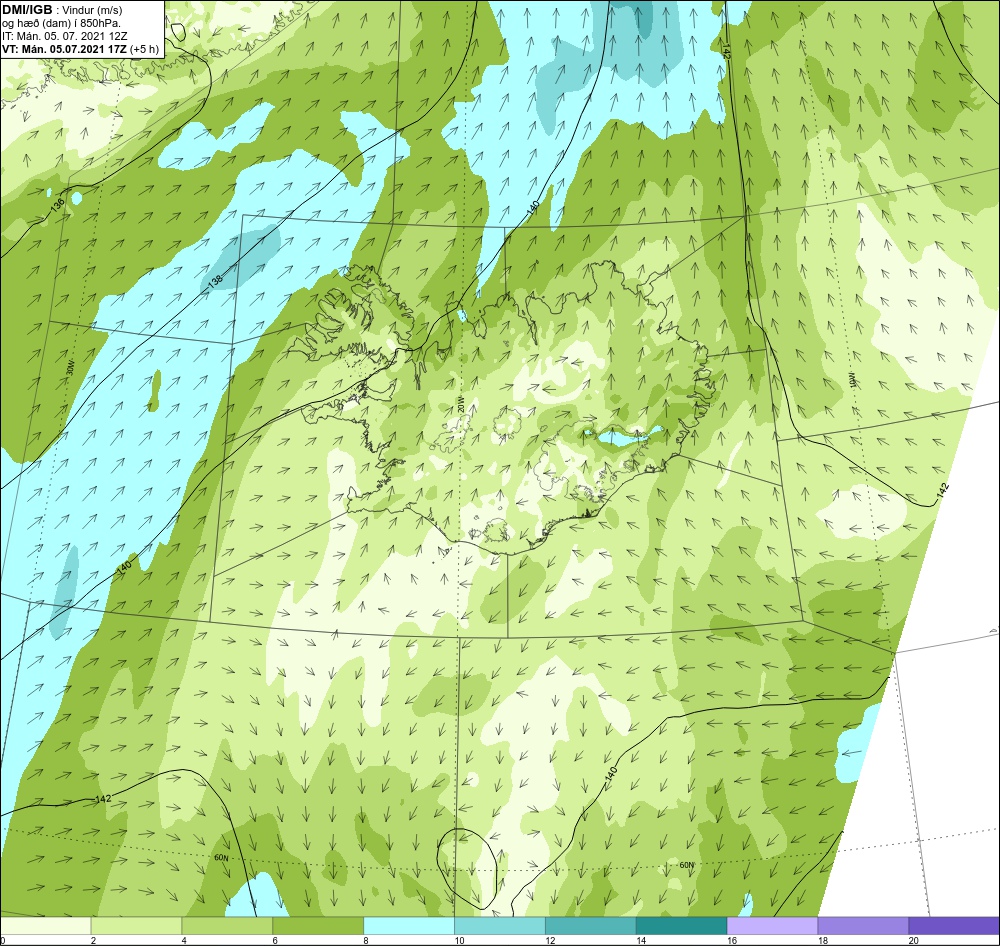Click the legend tick label '2'

[93, 940]
